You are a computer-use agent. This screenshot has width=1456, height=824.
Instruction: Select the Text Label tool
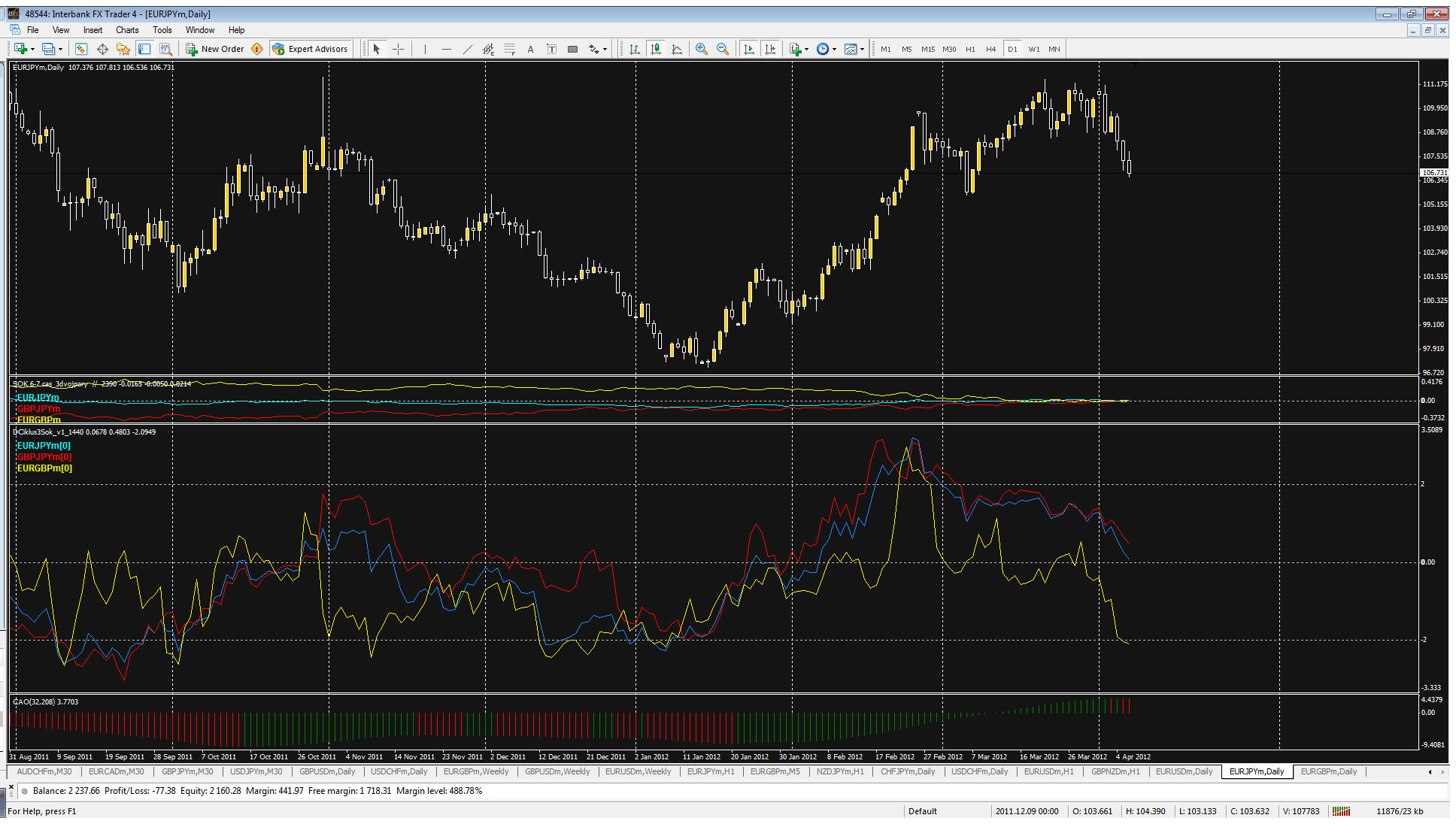[x=551, y=49]
